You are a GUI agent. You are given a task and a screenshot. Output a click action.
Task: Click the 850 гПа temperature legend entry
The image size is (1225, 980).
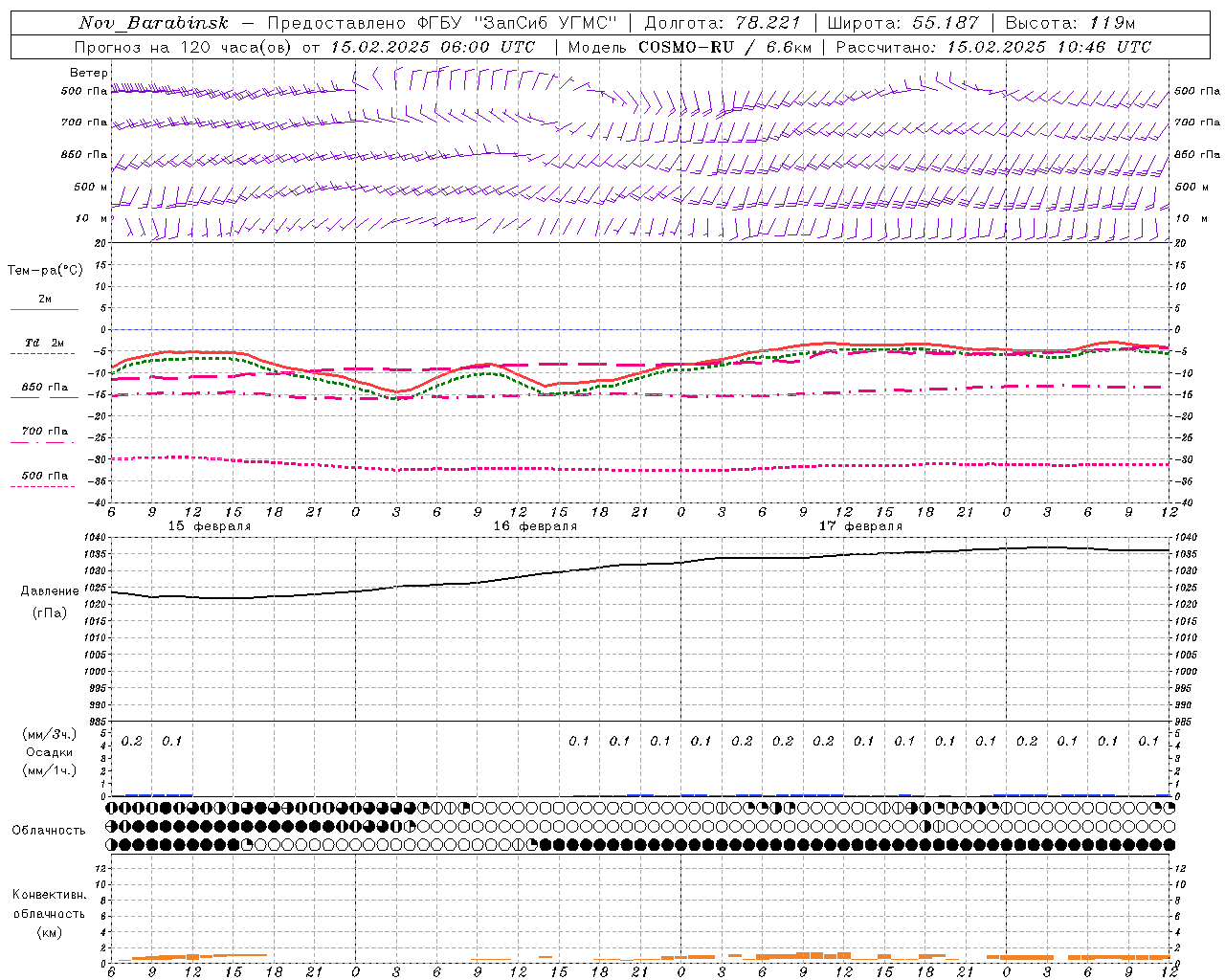click(44, 388)
